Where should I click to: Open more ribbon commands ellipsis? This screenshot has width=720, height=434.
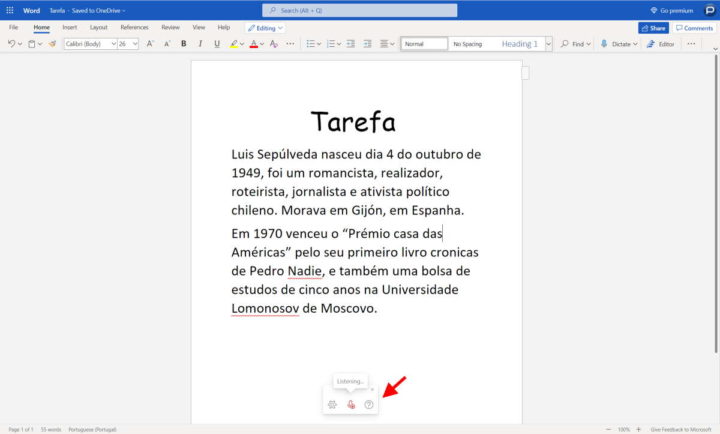(x=691, y=44)
